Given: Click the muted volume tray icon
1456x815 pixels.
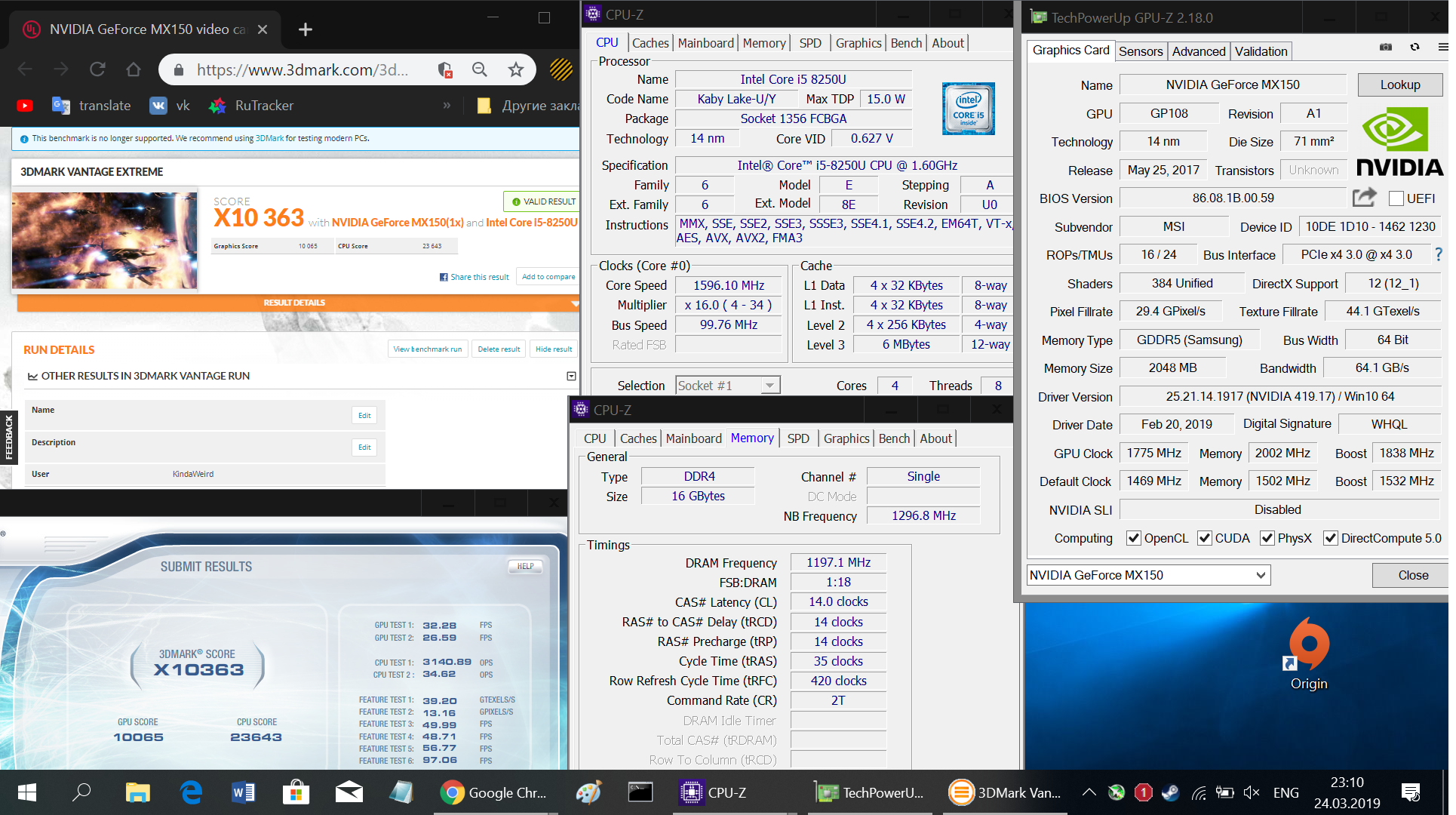Looking at the screenshot, I should click(1252, 792).
